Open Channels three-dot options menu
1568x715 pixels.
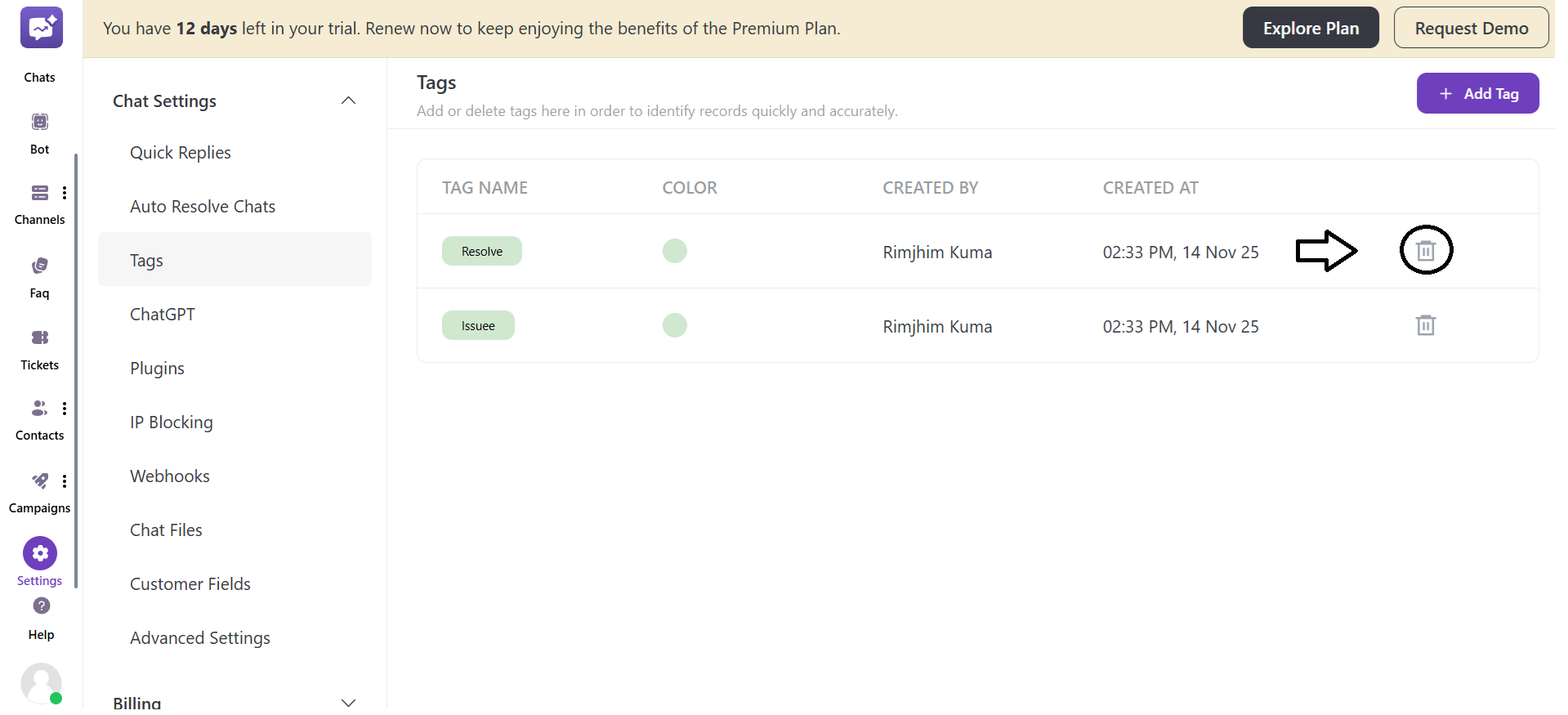pyautogui.click(x=65, y=193)
